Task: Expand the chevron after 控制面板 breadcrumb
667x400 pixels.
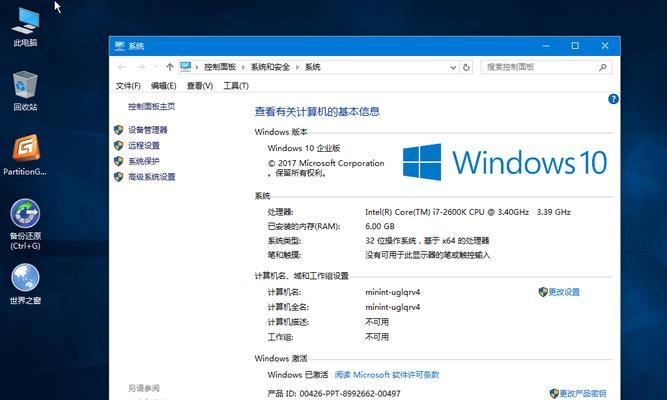Action: coord(243,67)
